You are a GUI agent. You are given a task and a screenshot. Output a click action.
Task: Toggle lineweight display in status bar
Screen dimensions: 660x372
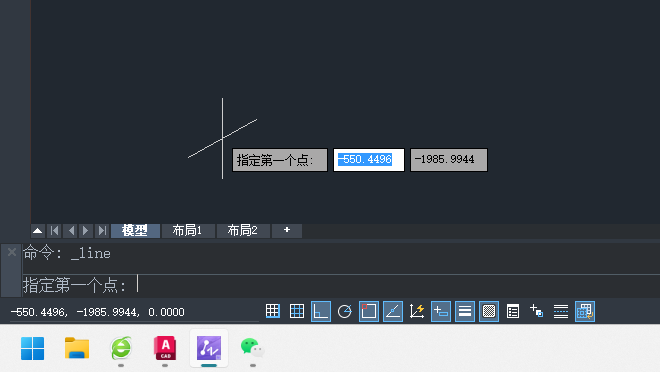[465, 311]
